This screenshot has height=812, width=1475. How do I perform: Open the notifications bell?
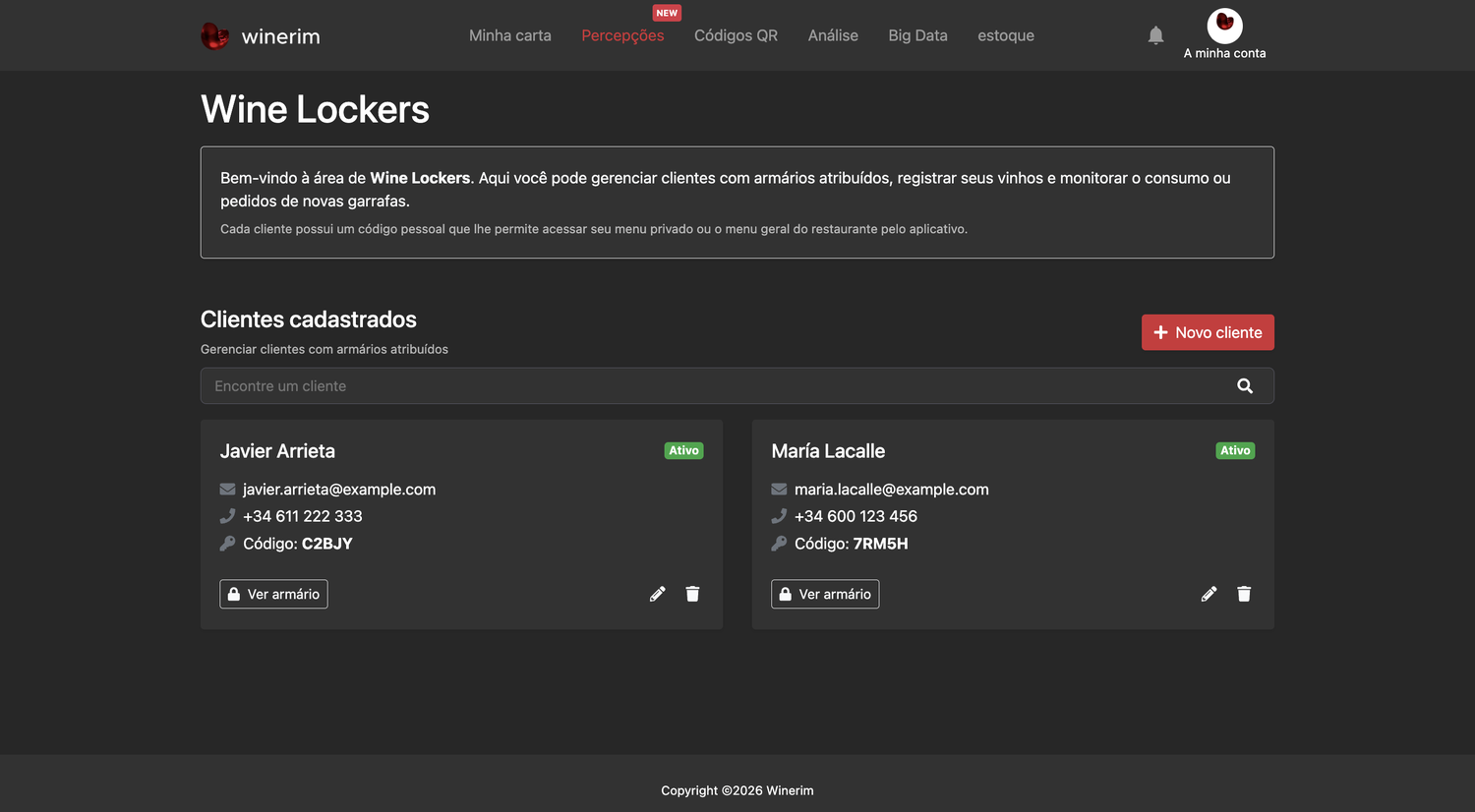1156,35
